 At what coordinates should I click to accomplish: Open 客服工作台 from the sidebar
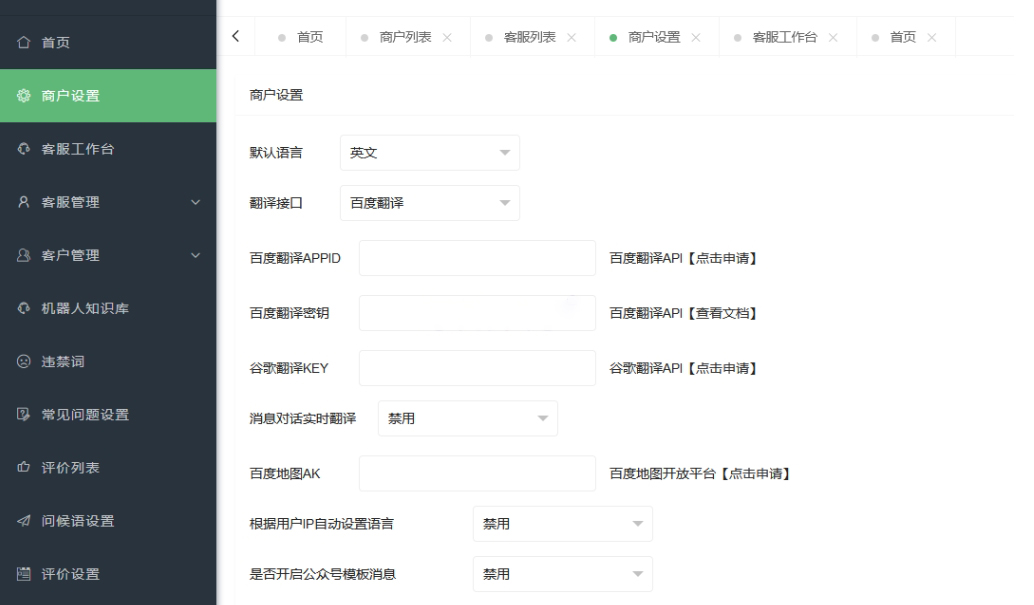tap(108, 149)
